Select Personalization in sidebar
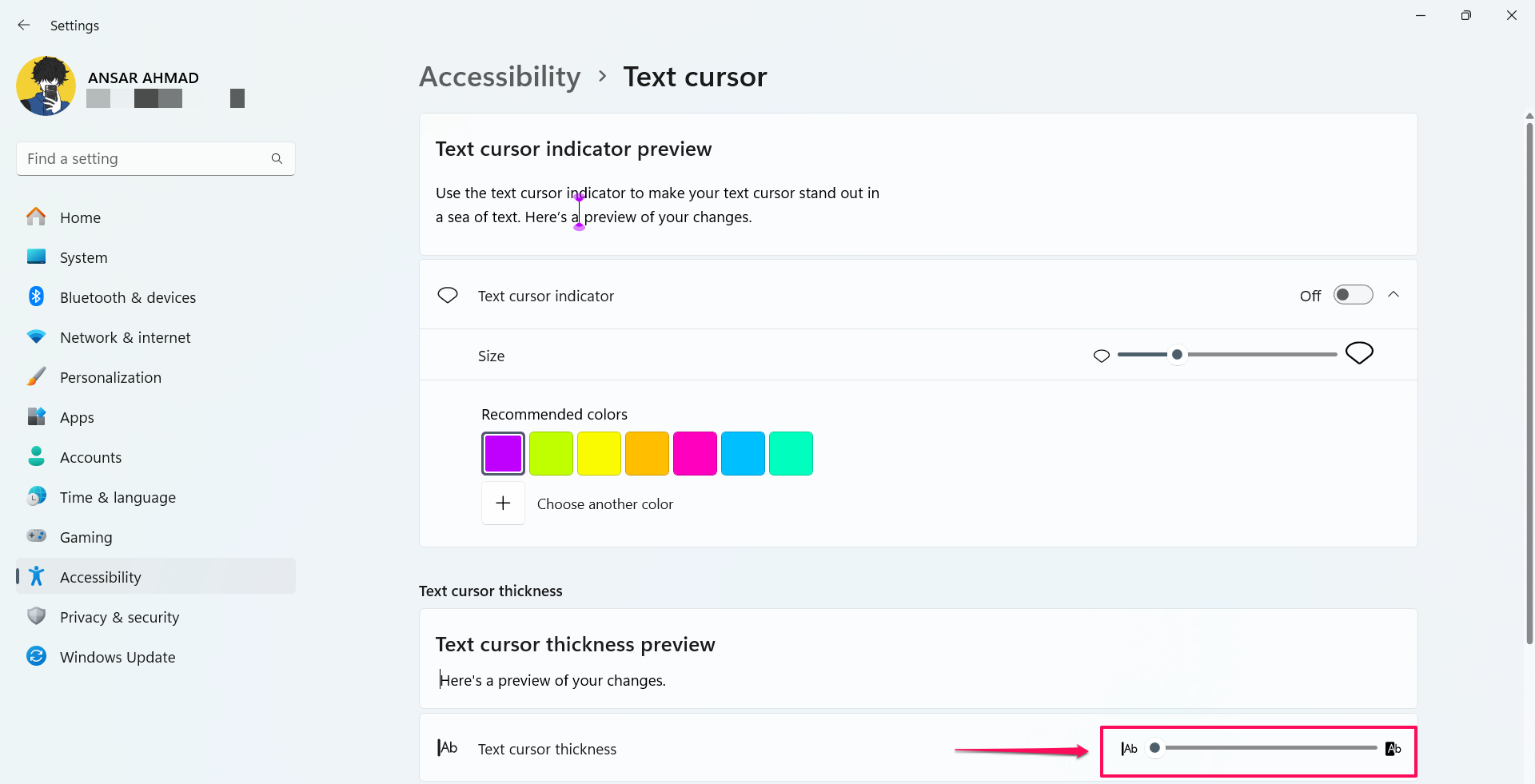The width and height of the screenshot is (1535, 784). click(x=156, y=377)
